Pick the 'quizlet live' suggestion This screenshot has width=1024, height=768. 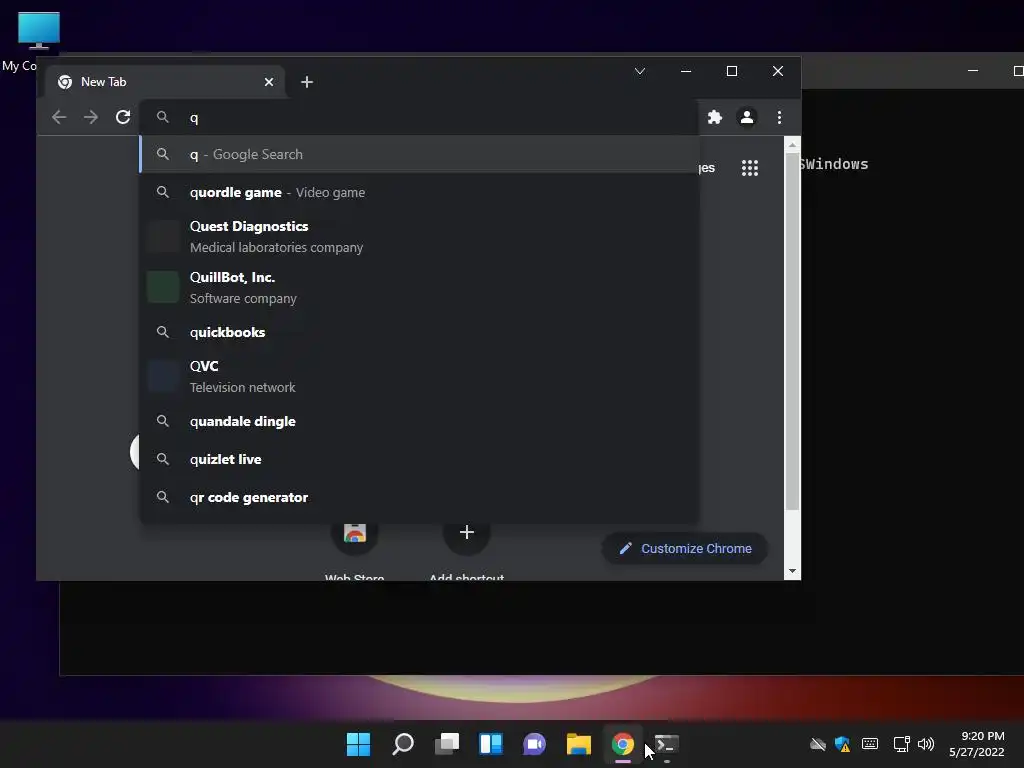click(419, 459)
